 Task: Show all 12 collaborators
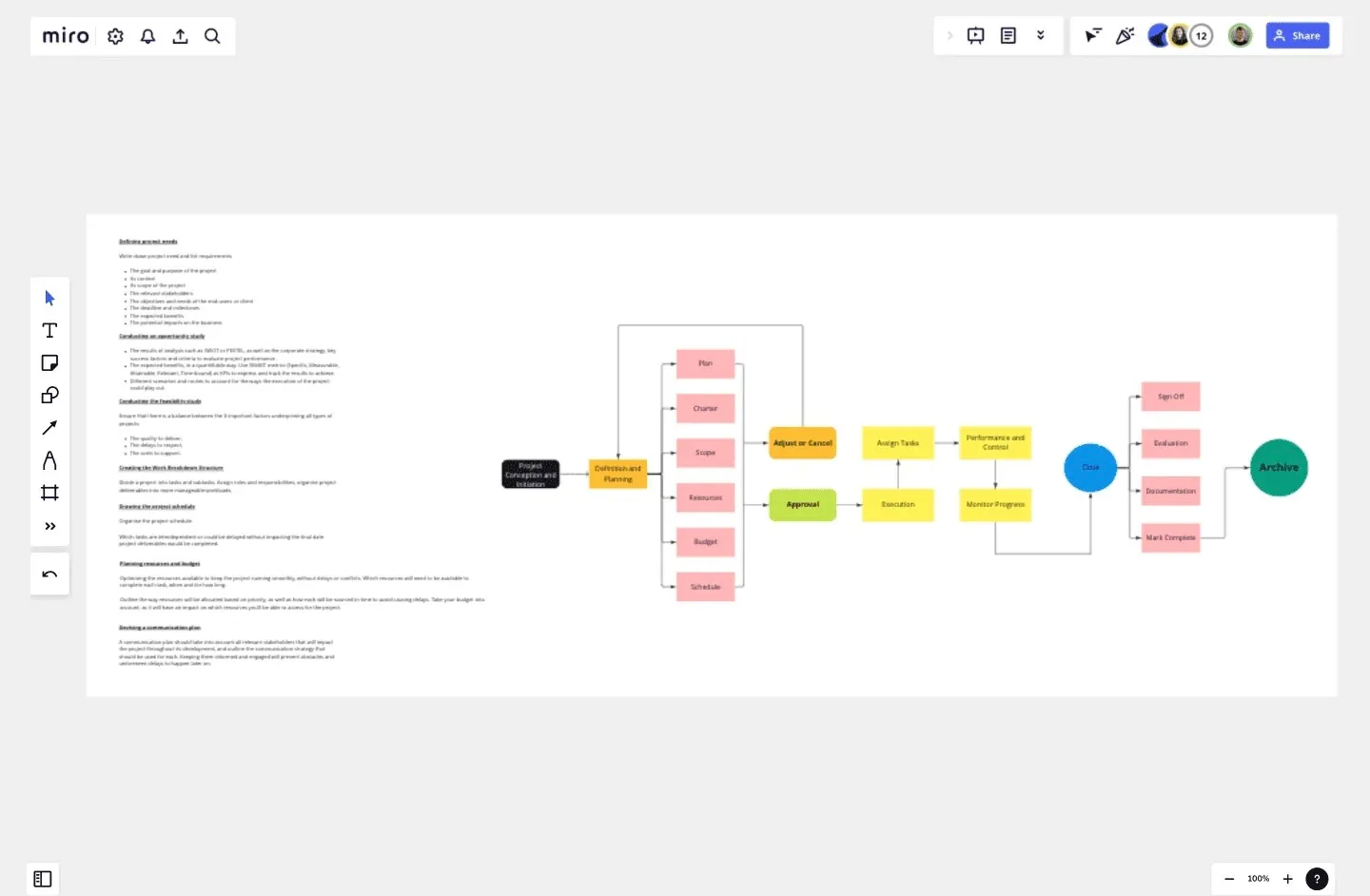pyautogui.click(x=1202, y=36)
